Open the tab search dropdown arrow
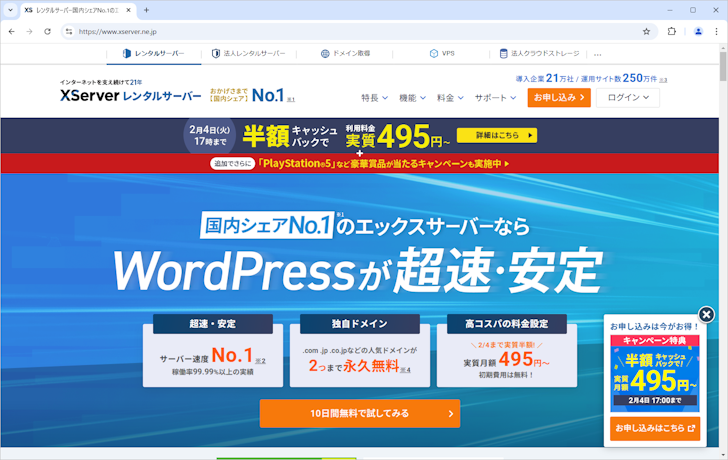728x460 pixels. (10, 10)
